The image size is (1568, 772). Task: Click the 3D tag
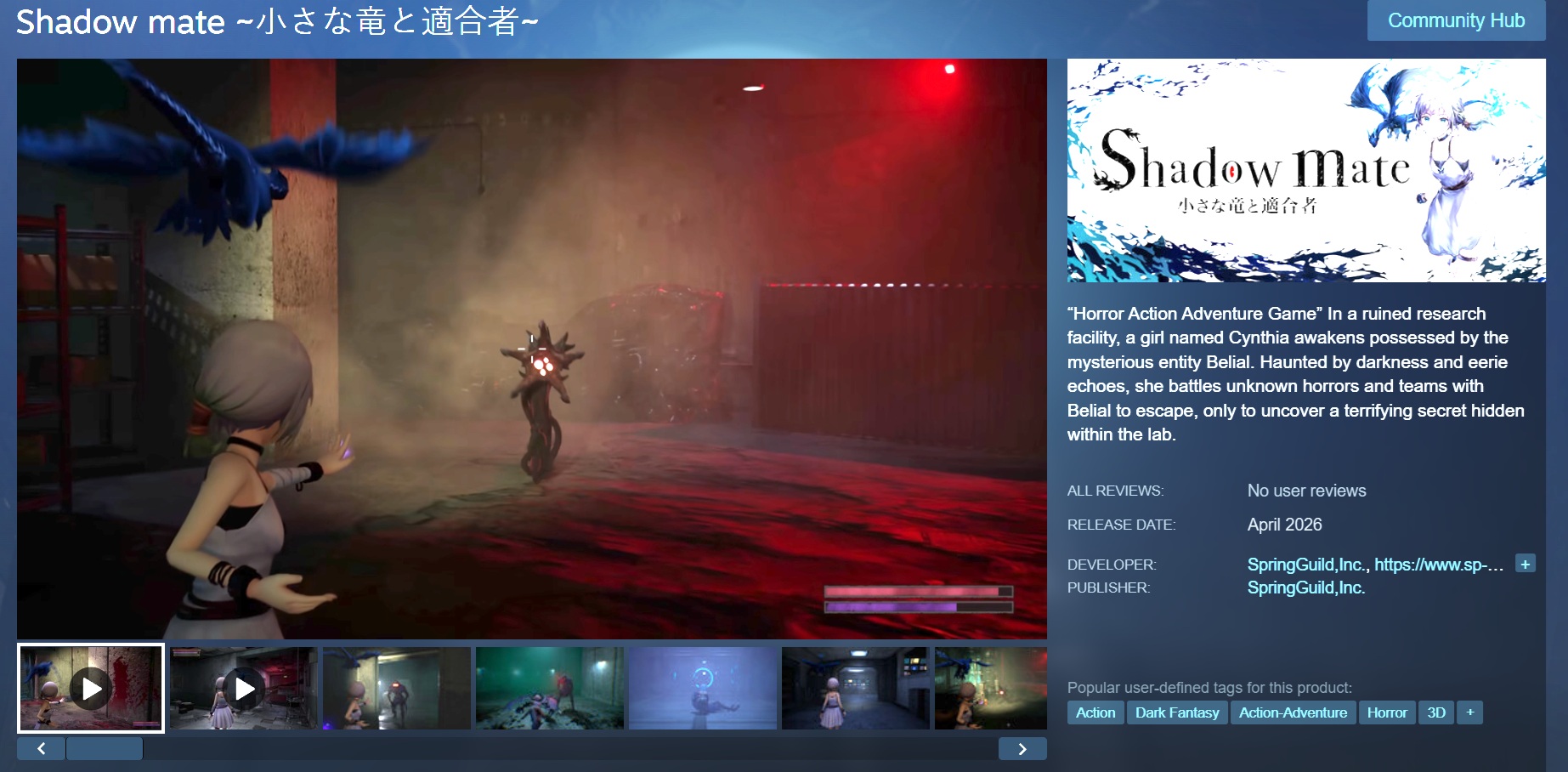(1436, 712)
